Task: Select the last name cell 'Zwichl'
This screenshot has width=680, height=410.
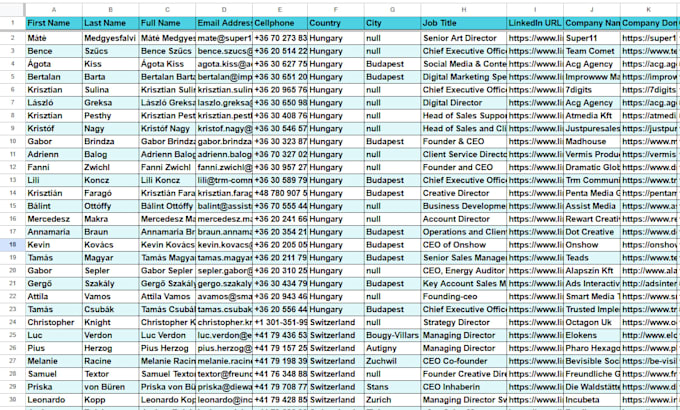Action: tap(111, 167)
